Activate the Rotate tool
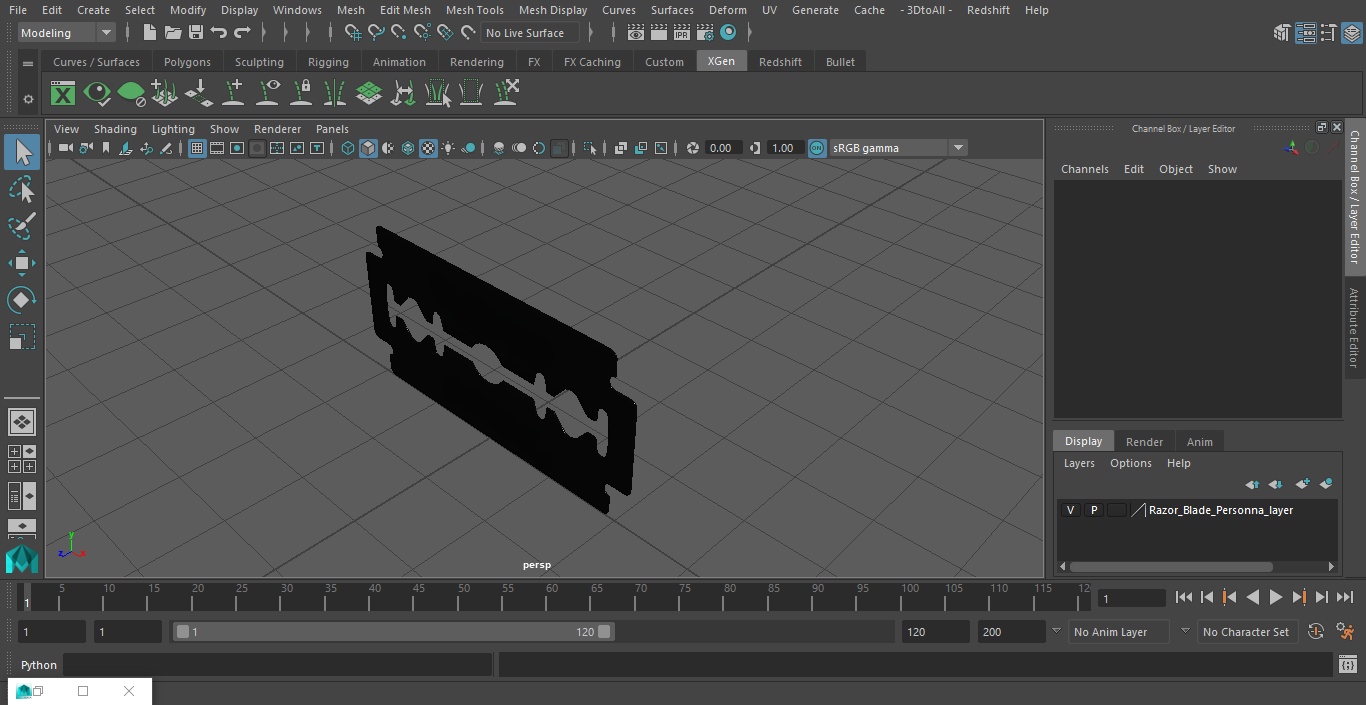 (x=22, y=300)
